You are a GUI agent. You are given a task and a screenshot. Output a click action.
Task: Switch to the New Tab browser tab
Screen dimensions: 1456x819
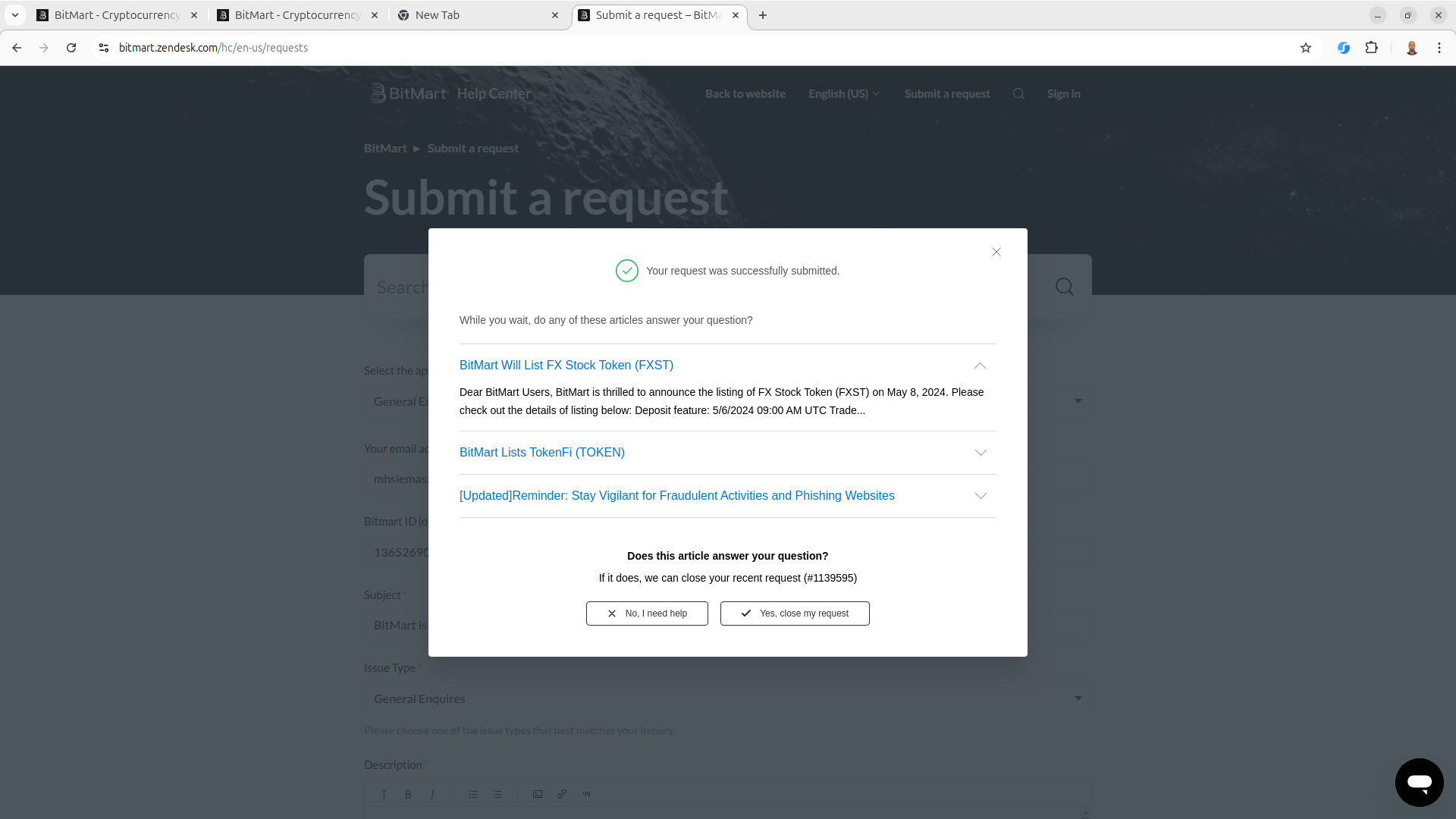(479, 15)
